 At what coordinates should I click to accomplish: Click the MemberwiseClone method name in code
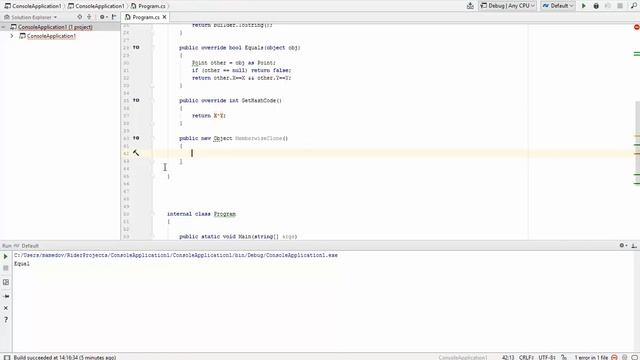pos(260,138)
